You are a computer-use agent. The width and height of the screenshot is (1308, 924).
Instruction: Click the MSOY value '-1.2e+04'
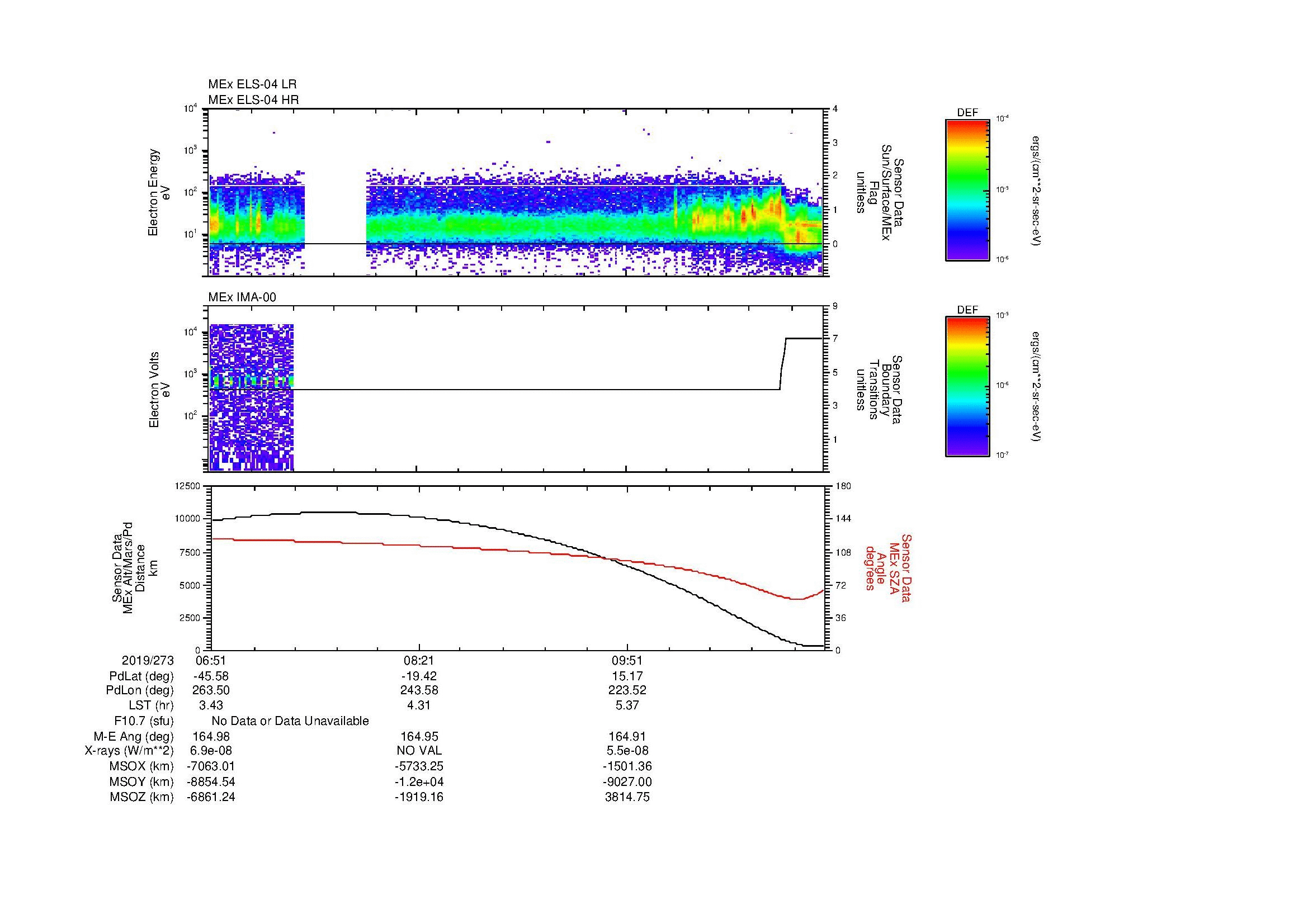419,782
